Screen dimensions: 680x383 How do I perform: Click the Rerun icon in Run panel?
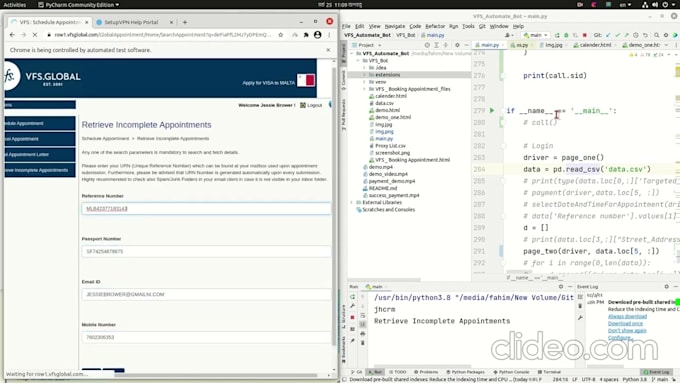[x=353, y=297]
